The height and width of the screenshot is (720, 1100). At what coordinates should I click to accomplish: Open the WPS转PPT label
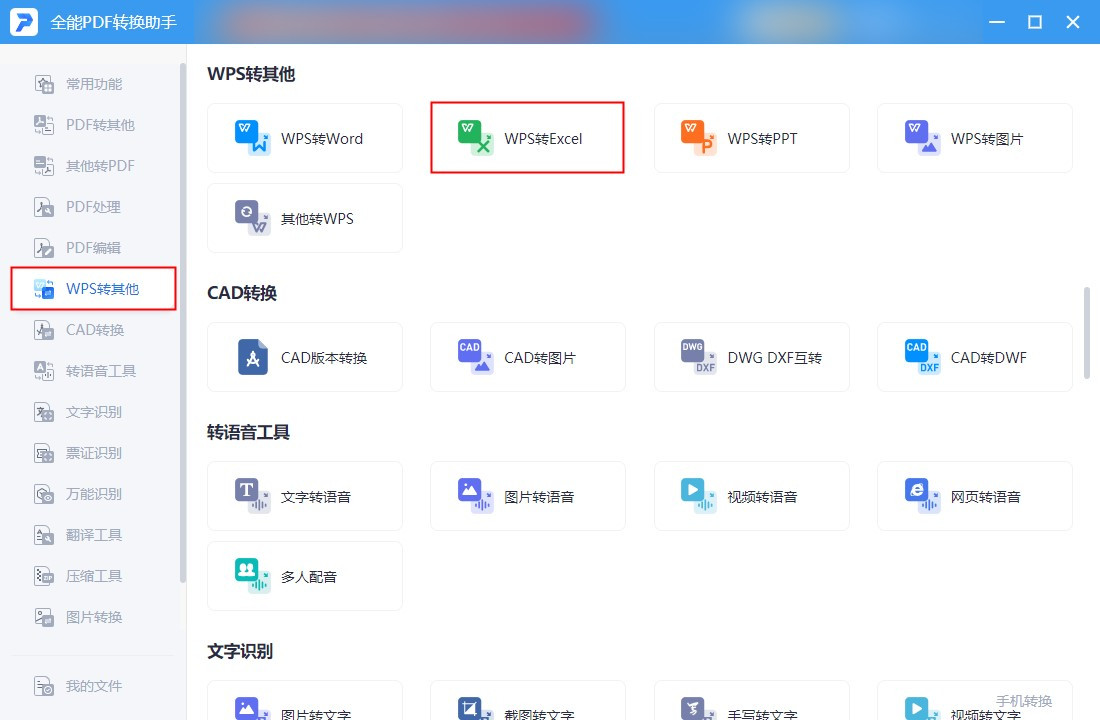tap(762, 138)
